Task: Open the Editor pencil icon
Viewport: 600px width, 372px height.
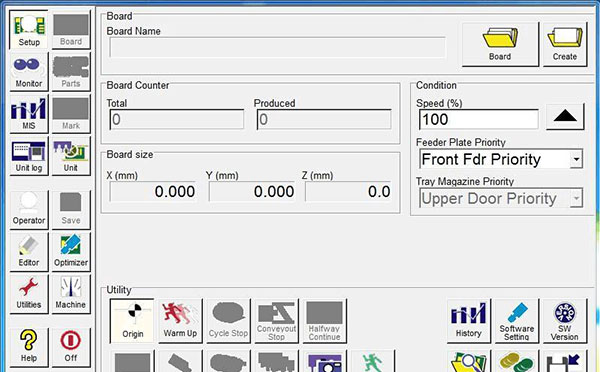Action: (x=29, y=251)
